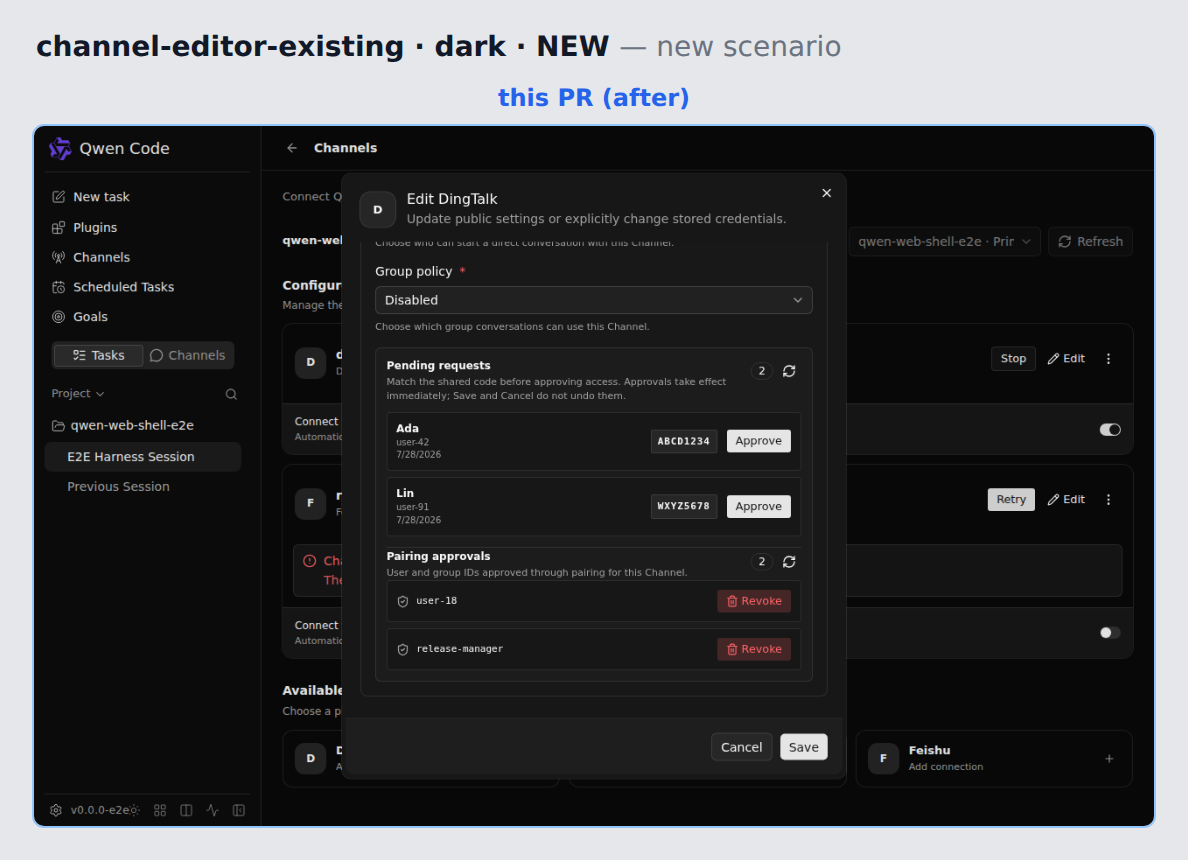Image resolution: width=1188 pixels, height=860 pixels.
Task: Click the shield icon next to user-18
Action: (403, 601)
